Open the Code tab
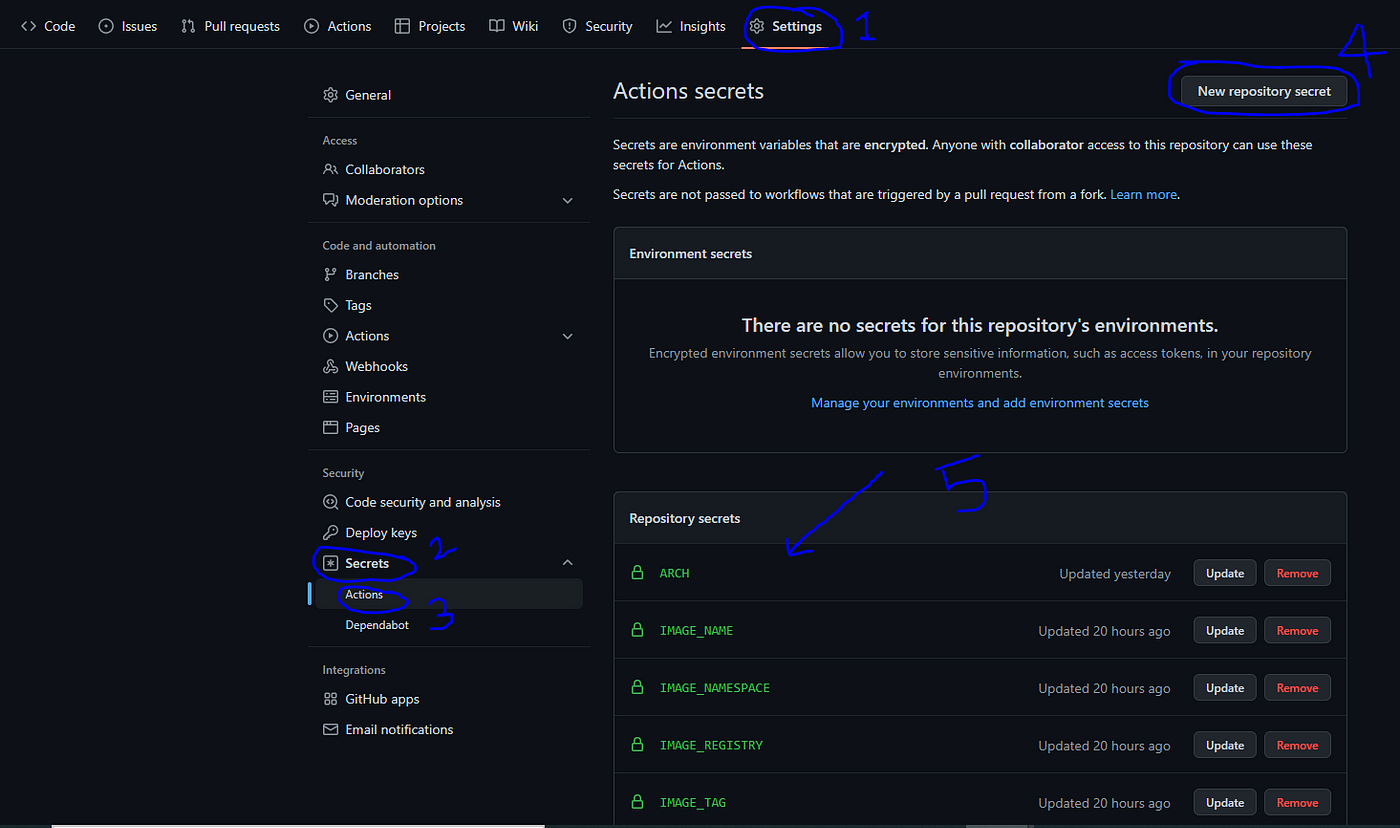 tap(48, 26)
